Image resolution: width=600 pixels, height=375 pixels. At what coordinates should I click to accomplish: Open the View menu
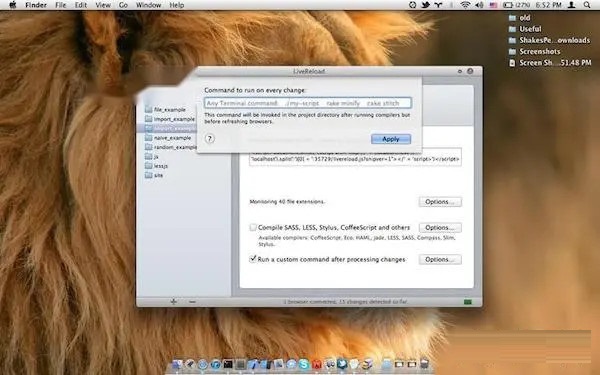click(103, 5)
